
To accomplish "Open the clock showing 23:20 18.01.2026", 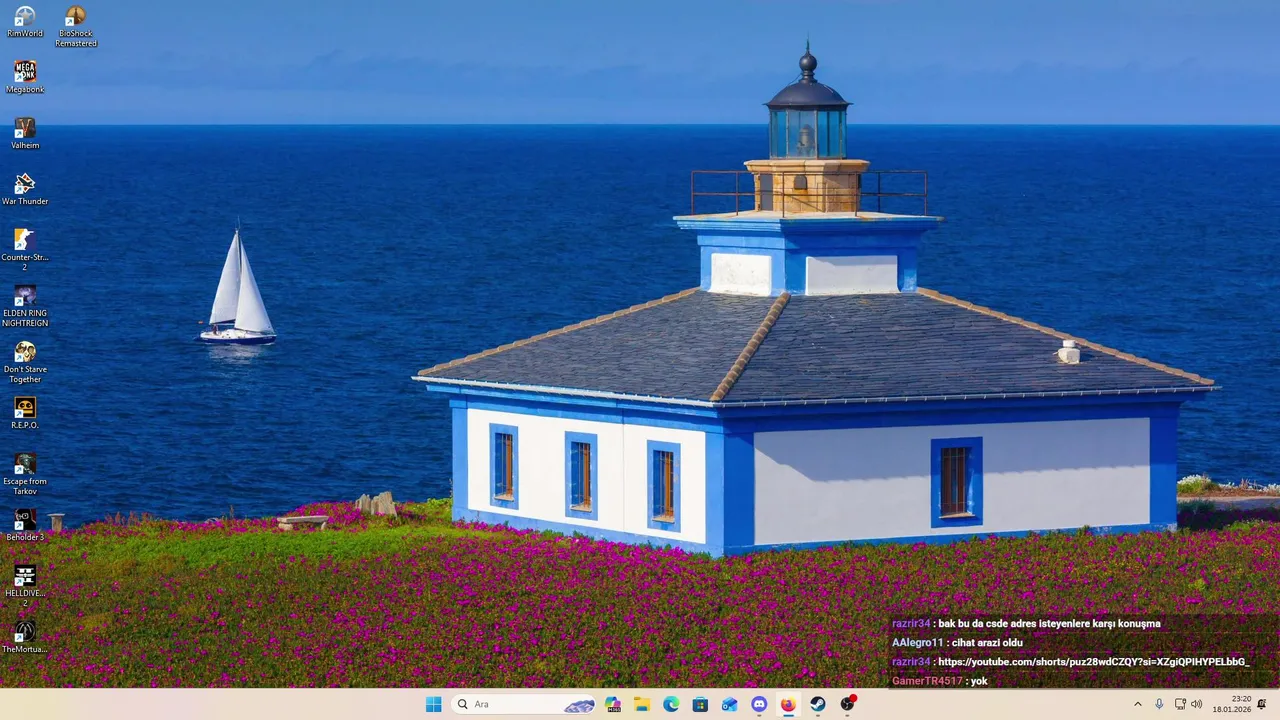I will click(1231, 704).
